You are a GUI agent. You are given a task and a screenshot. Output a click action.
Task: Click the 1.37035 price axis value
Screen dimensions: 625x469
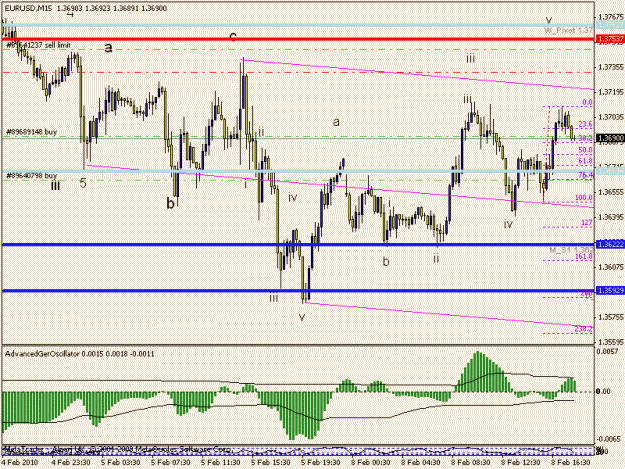611,117
